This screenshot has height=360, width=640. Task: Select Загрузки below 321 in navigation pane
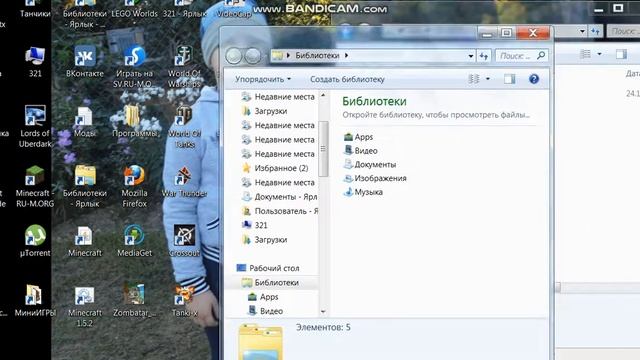coord(264,240)
